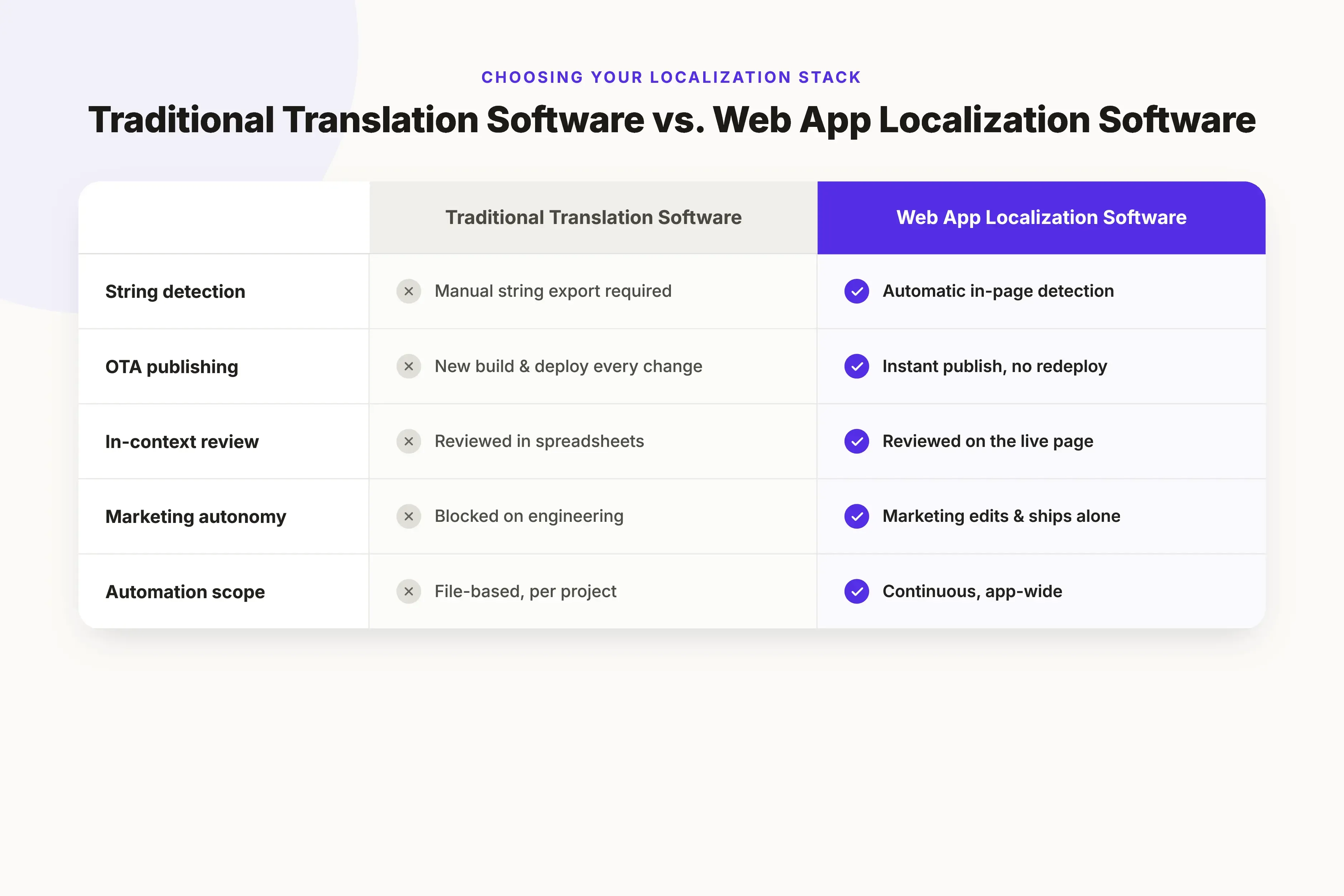
Task: Click the X icon beside New build & deploy every change
Action: pyautogui.click(x=409, y=366)
